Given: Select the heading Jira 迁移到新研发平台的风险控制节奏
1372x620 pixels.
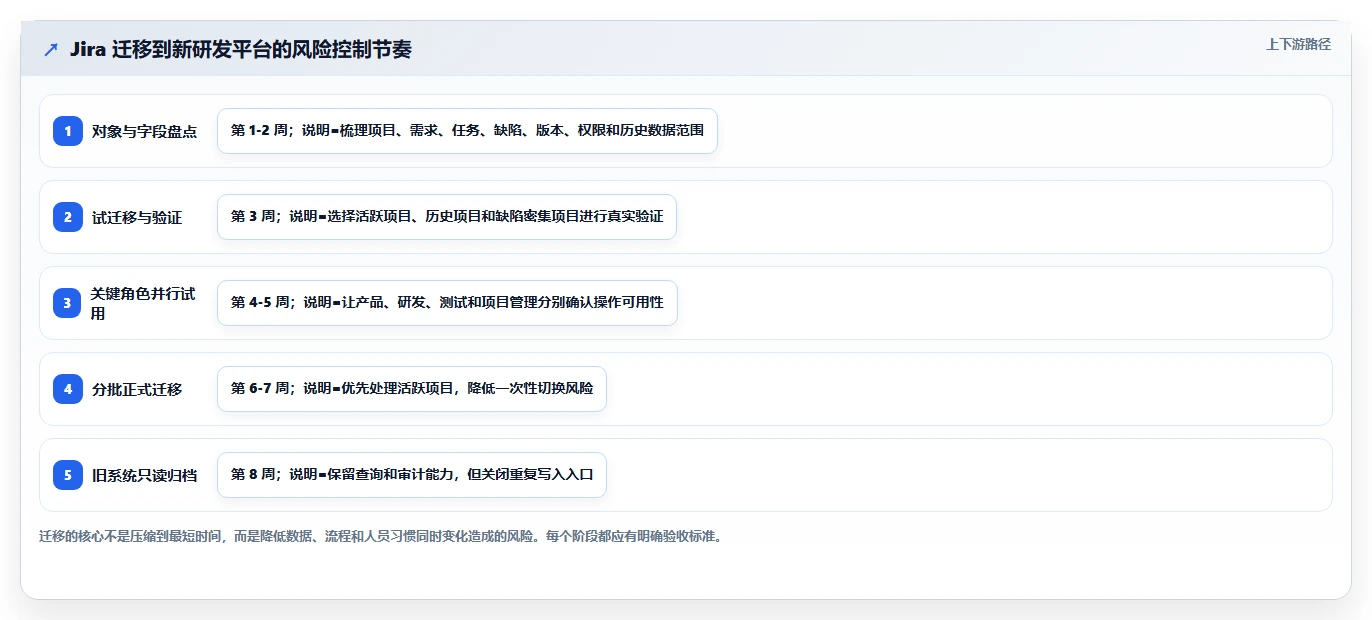Looking at the screenshot, I should (241, 49).
